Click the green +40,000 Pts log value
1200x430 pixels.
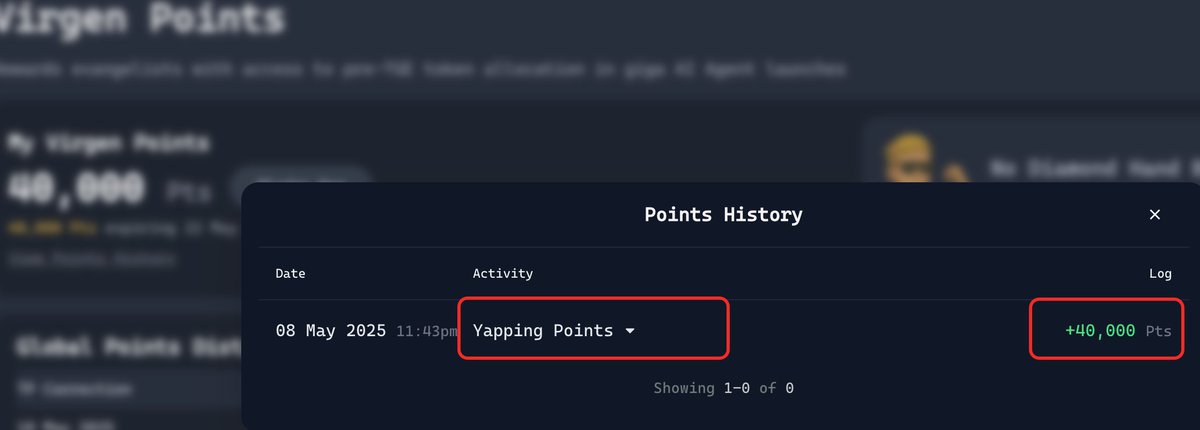[1118, 330]
